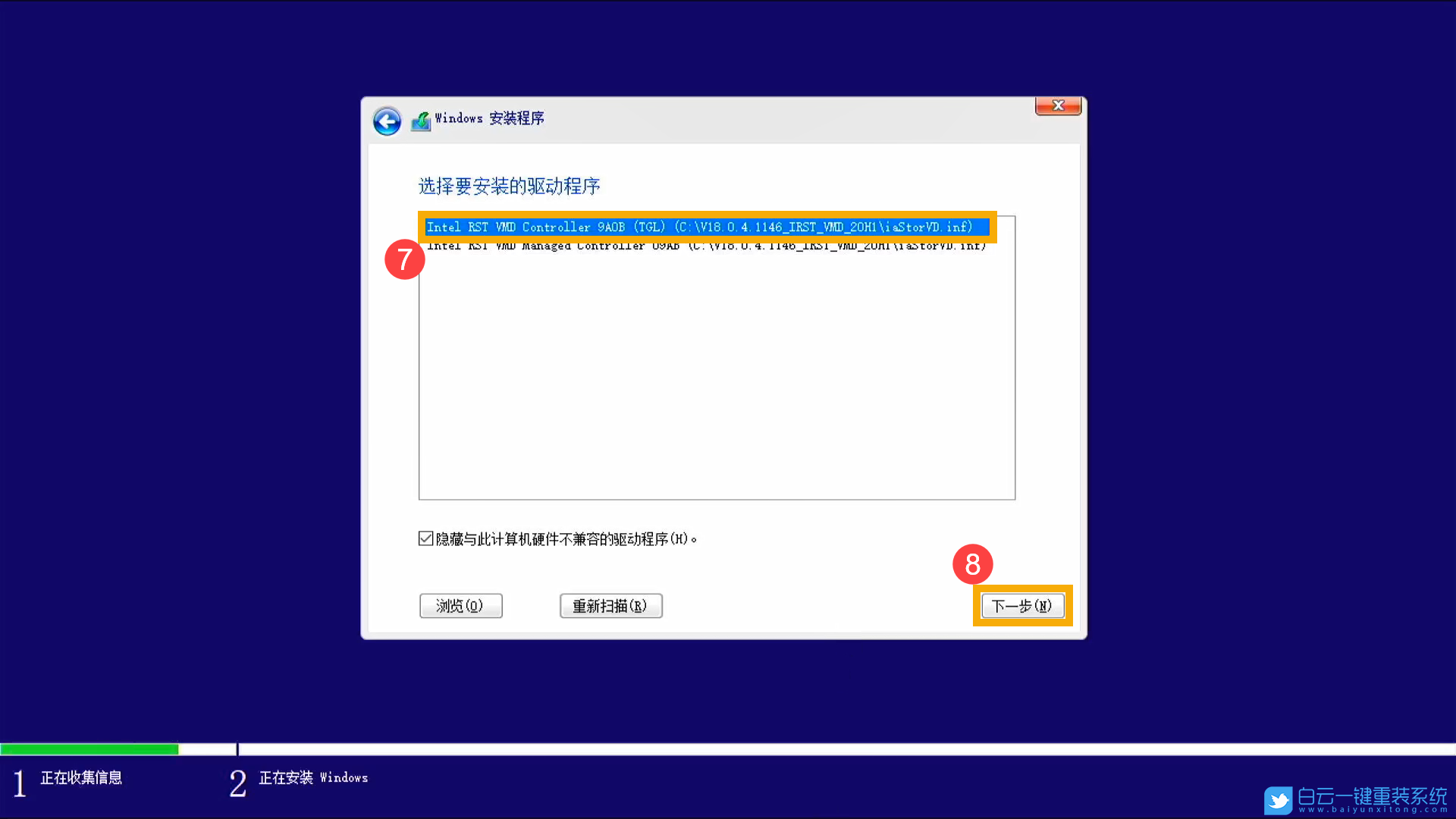Click 重新扫描 to rescan drivers
Viewport: 1456px width, 819px height.
pyautogui.click(x=610, y=605)
